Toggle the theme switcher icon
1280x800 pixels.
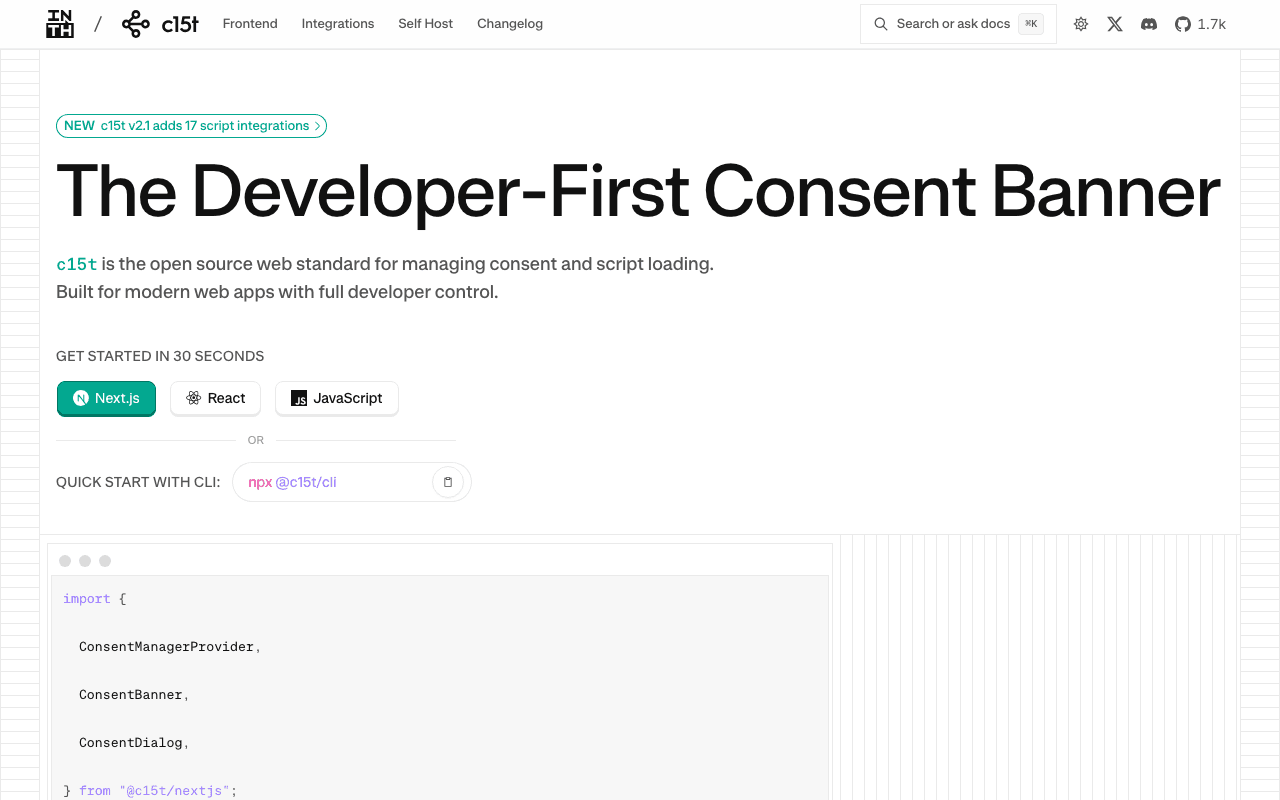coord(1081,24)
